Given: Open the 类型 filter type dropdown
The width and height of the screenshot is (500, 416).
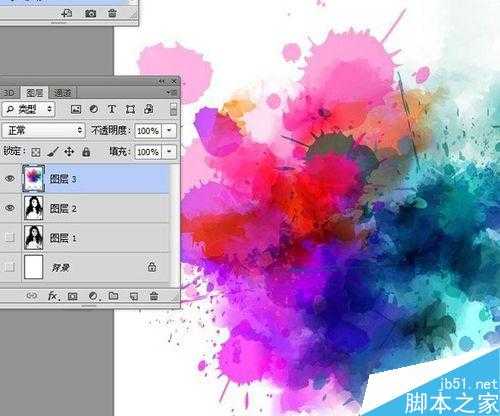Looking at the screenshot, I should [x=28, y=109].
